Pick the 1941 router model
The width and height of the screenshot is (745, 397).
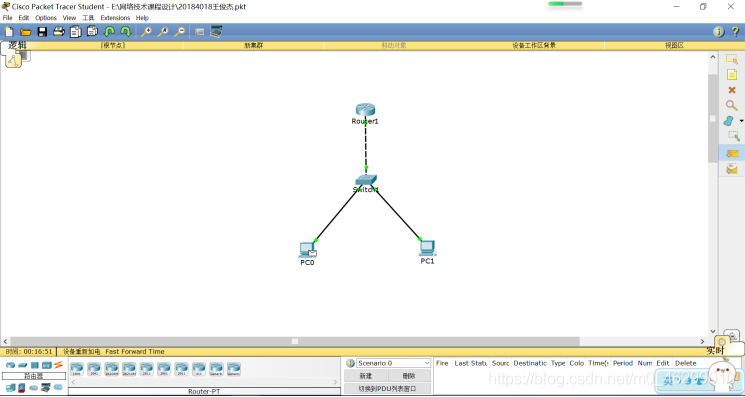click(x=94, y=369)
